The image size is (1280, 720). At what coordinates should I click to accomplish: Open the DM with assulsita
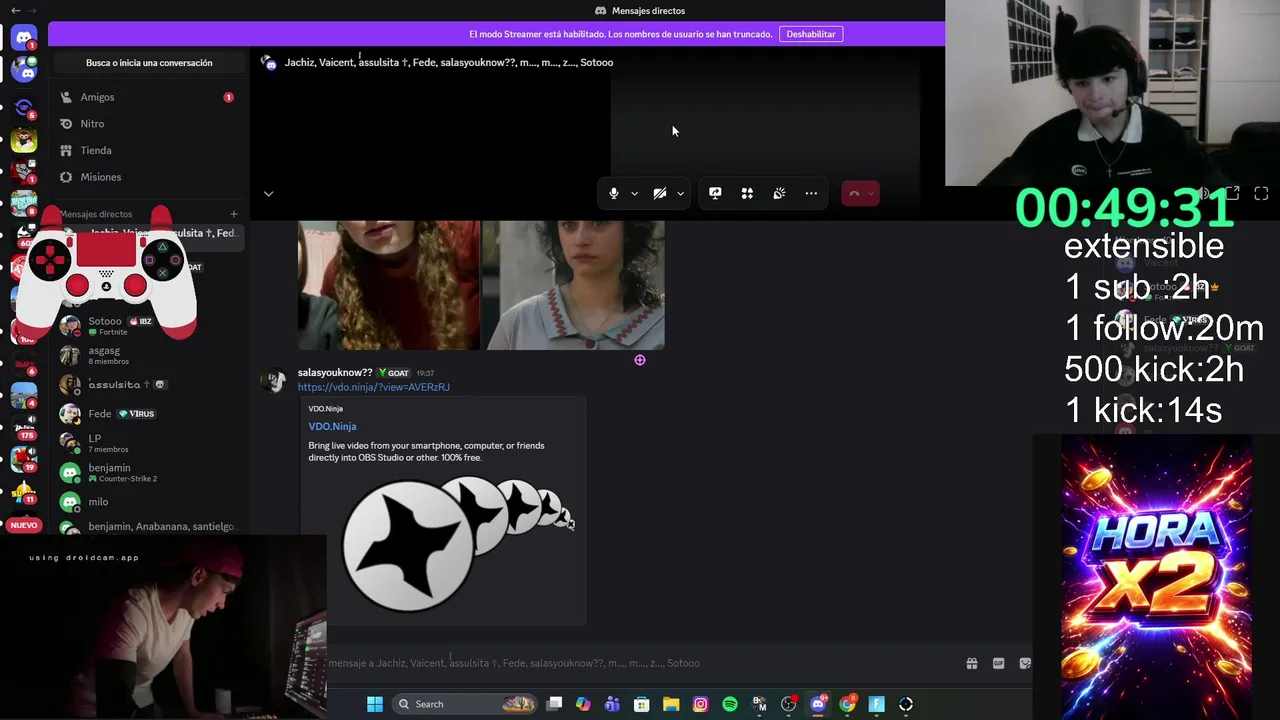[x=148, y=384]
